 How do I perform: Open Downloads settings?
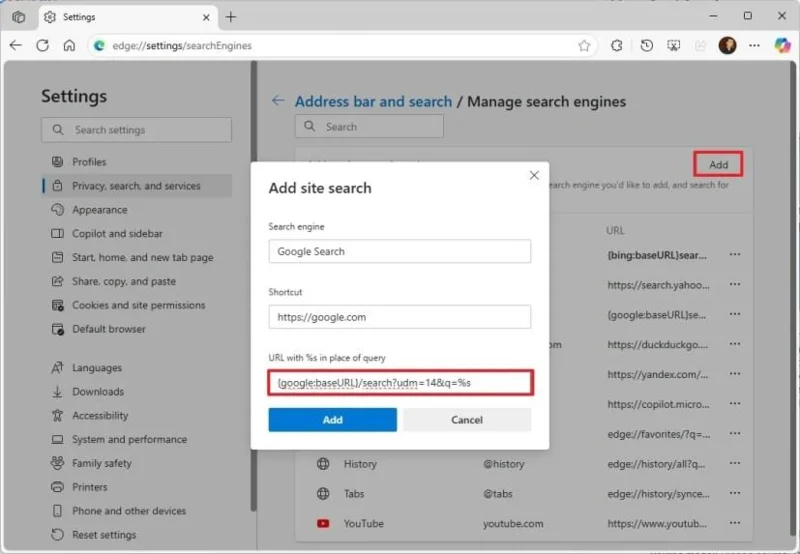pyautogui.click(x=136, y=392)
